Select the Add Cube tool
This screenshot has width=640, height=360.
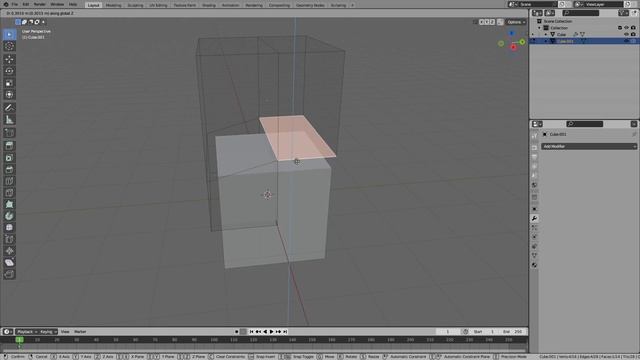tap(9, 133)
